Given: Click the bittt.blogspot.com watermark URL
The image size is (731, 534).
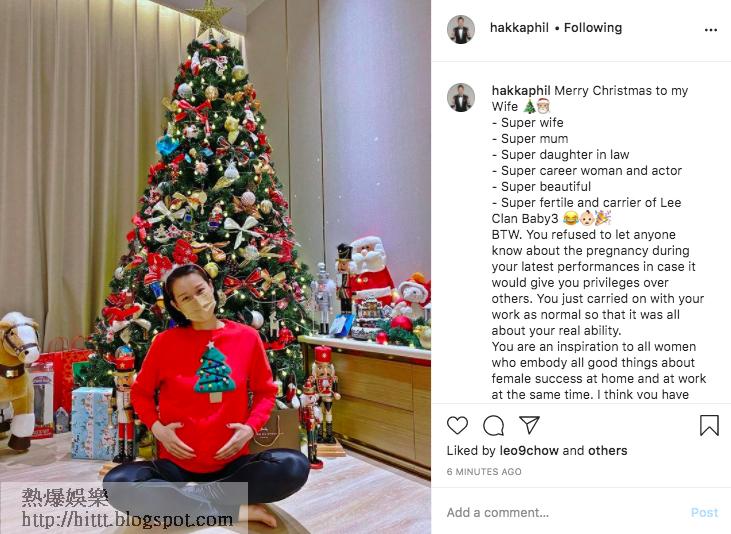Looking at the screenshot, I should (x=127, y=519).
